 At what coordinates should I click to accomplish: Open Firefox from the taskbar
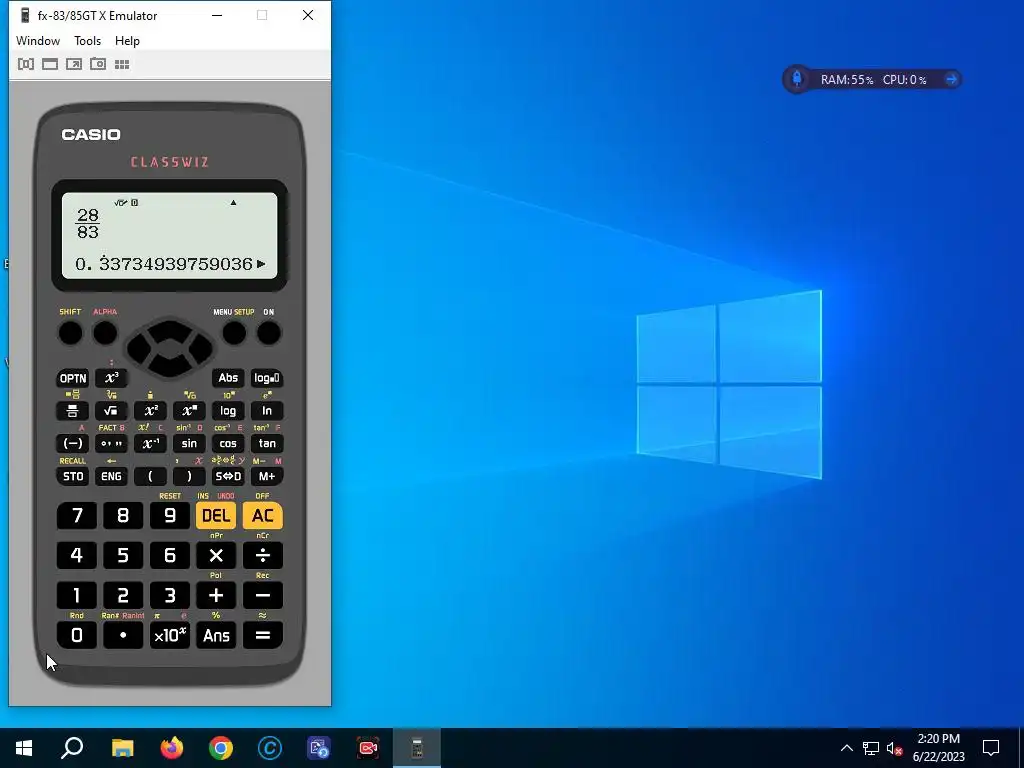pos(172,748)
